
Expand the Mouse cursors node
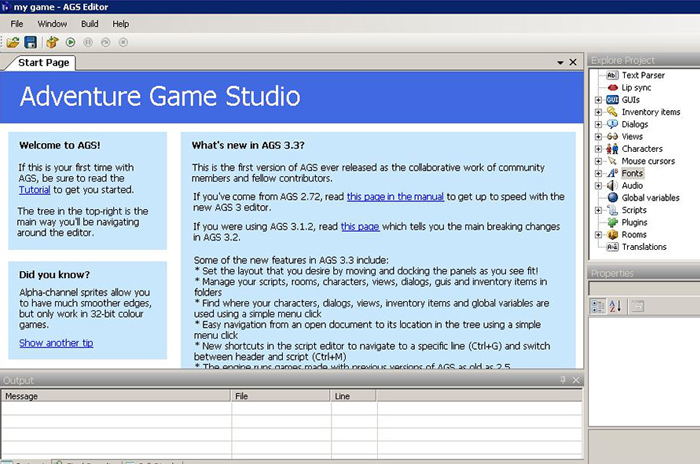pos(598,161)
